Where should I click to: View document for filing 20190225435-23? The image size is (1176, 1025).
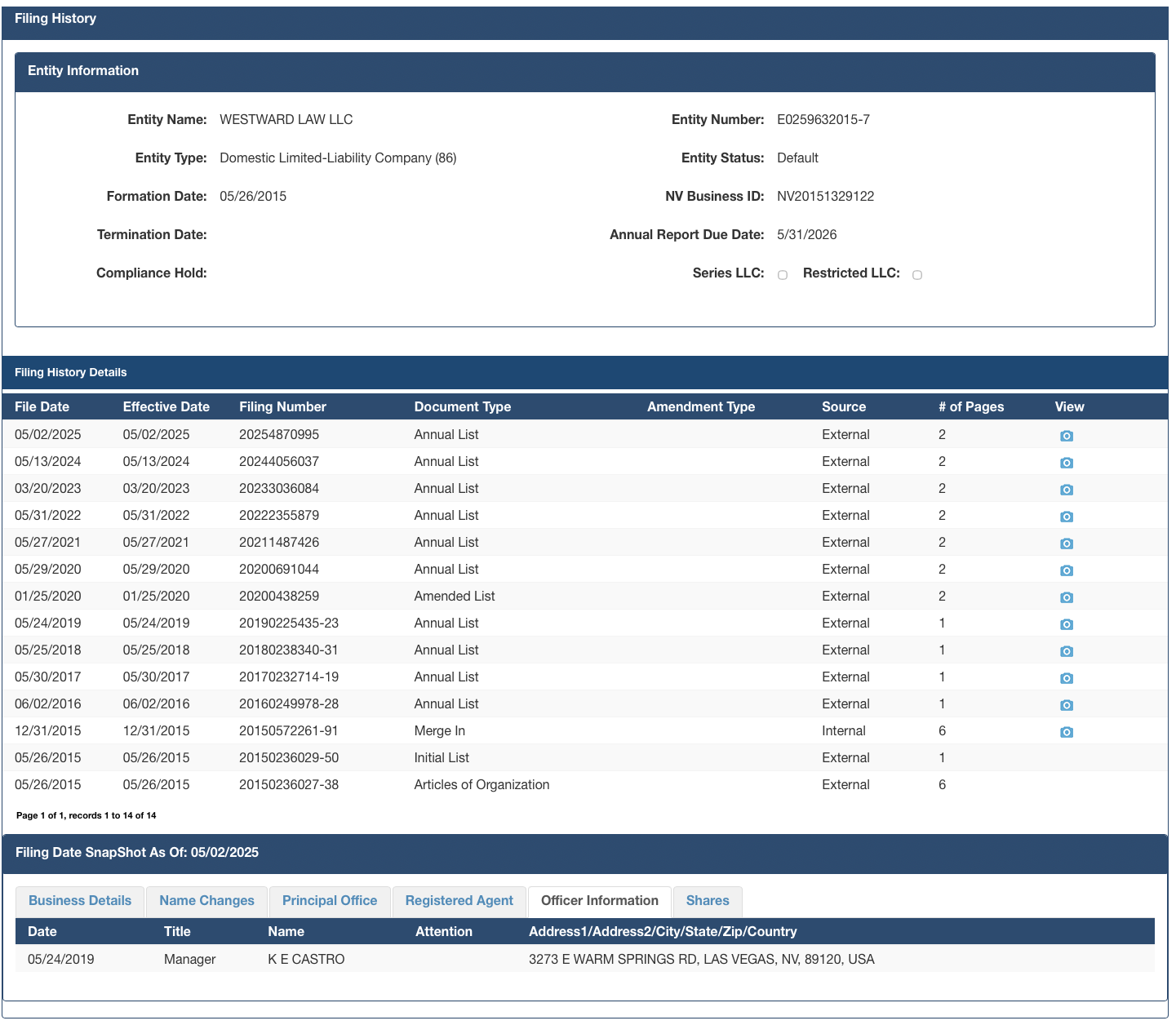pyautogui.click(x=1066, y=624)
